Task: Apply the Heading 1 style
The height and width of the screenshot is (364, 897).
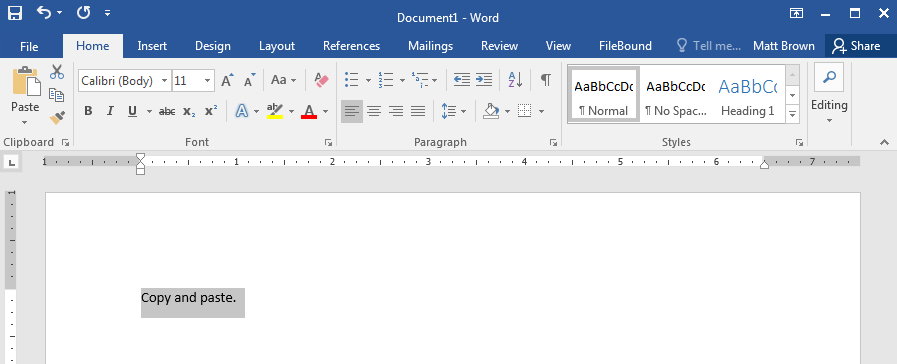Action: 748,94
